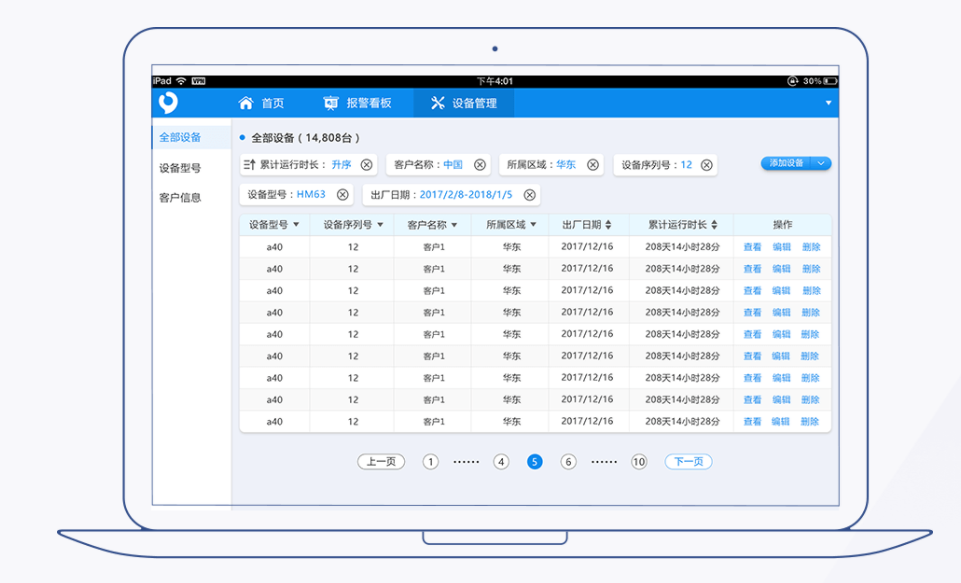Expand the 添加设备 dropdown arrow
Viewport: 961px width, 583px height.
[x=821, y=163]
